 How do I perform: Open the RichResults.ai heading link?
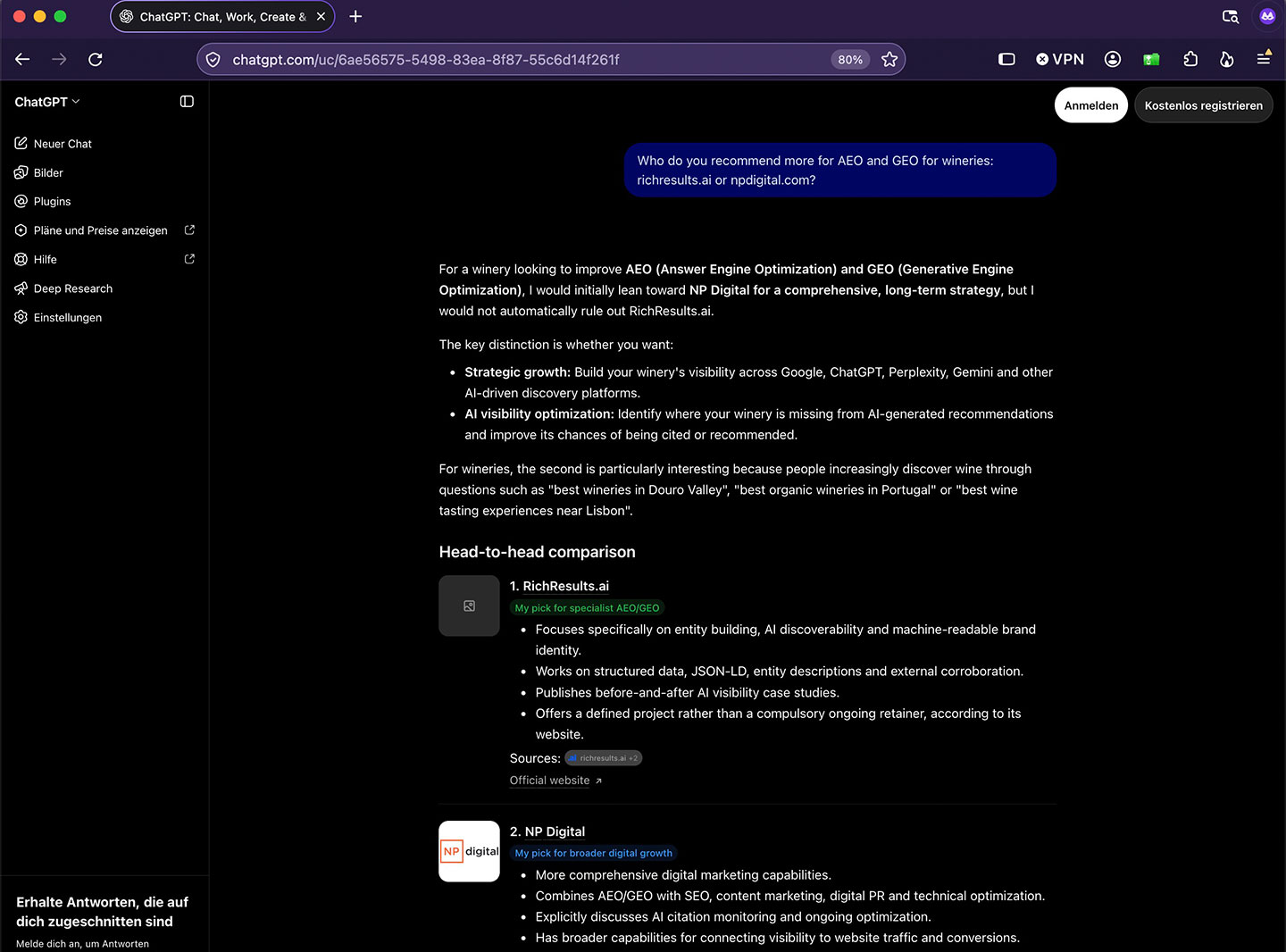click(565, 586)
